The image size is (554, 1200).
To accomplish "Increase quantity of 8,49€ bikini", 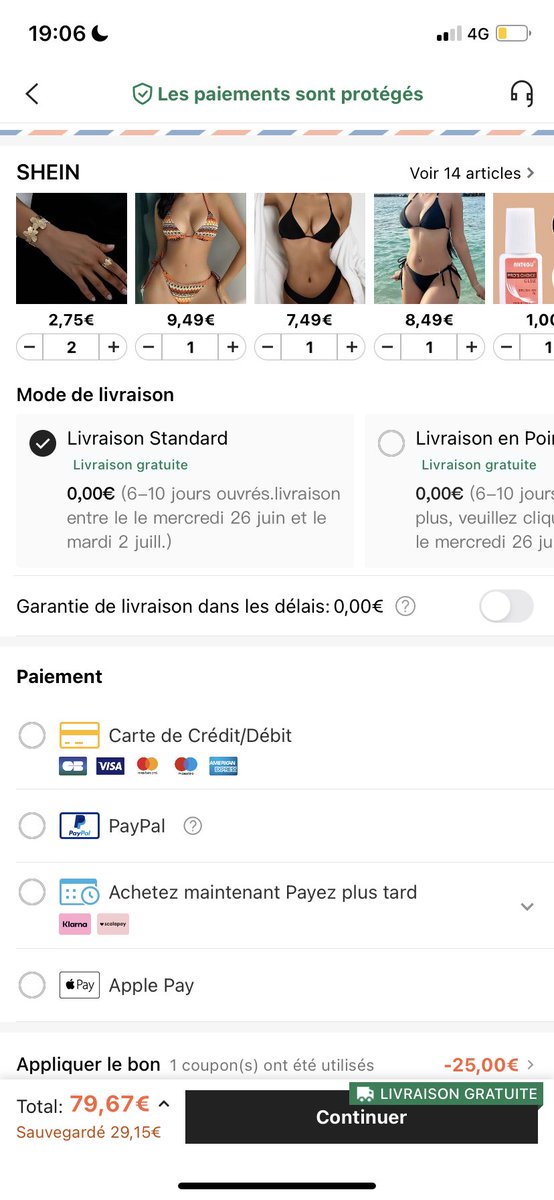I will [471, 347].
